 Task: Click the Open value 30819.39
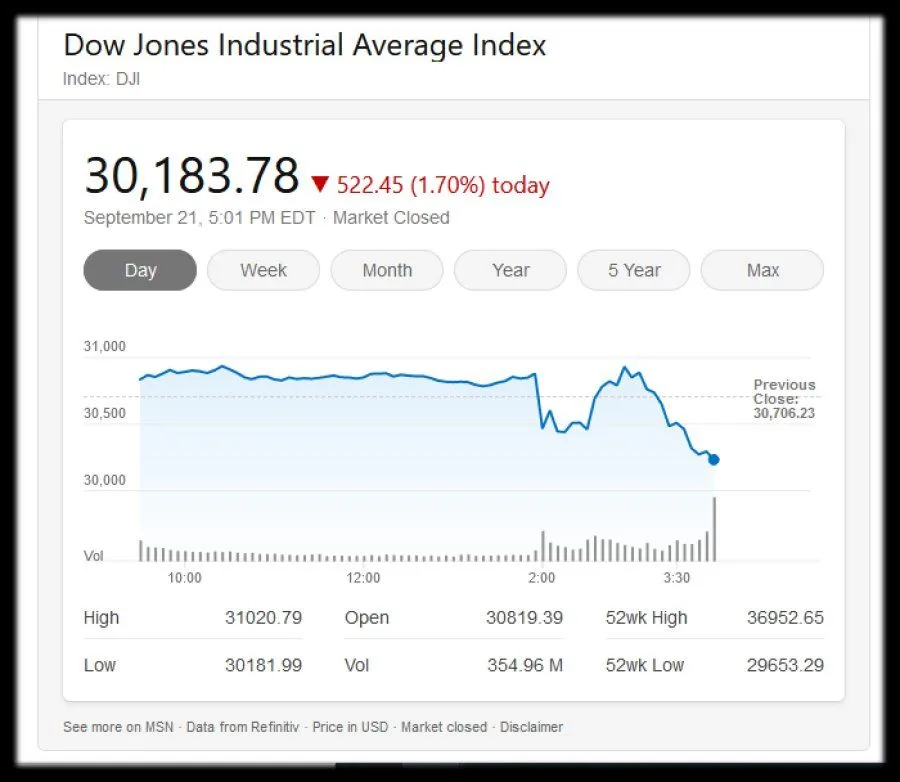524,618
